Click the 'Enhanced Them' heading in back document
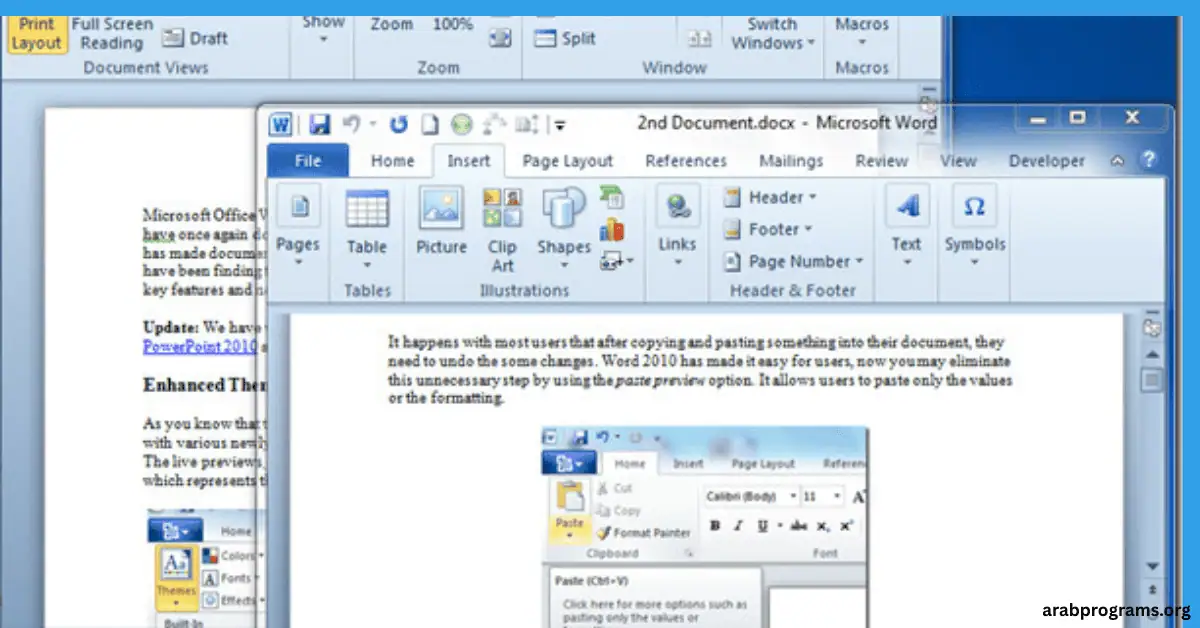Viewport: 1200px width, 628px height. [x=203, y=385]
